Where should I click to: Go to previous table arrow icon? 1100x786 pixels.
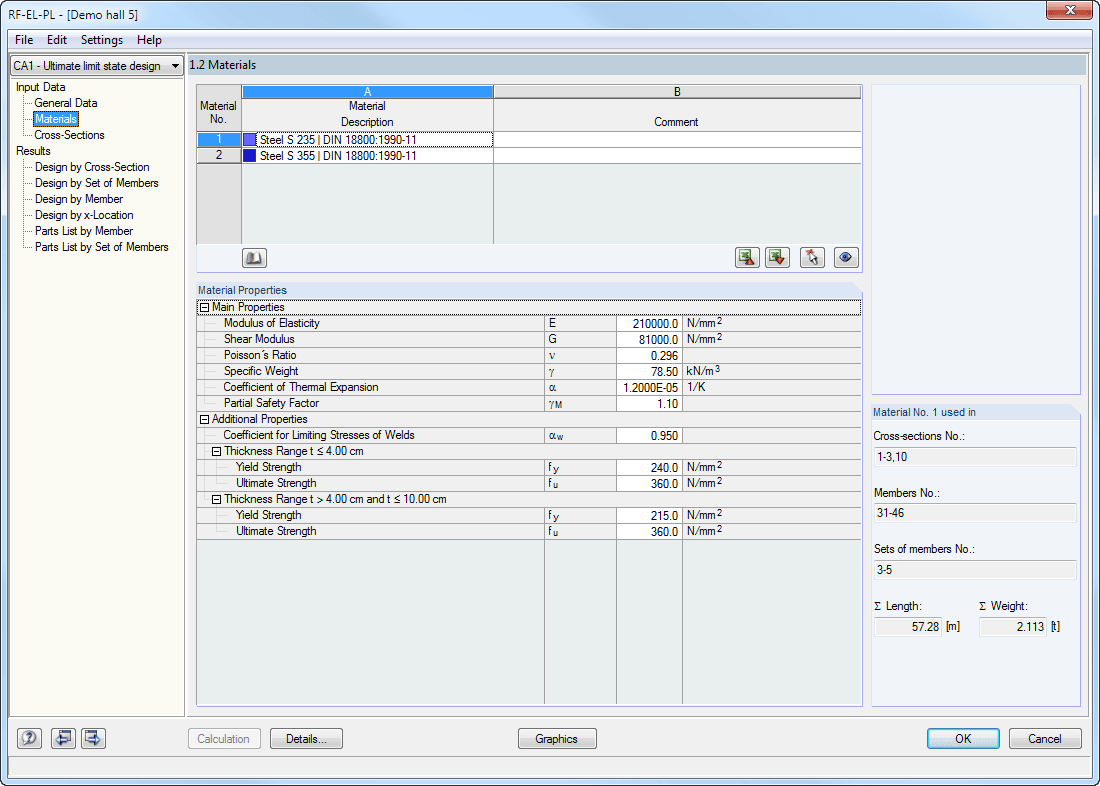[63, 738]
